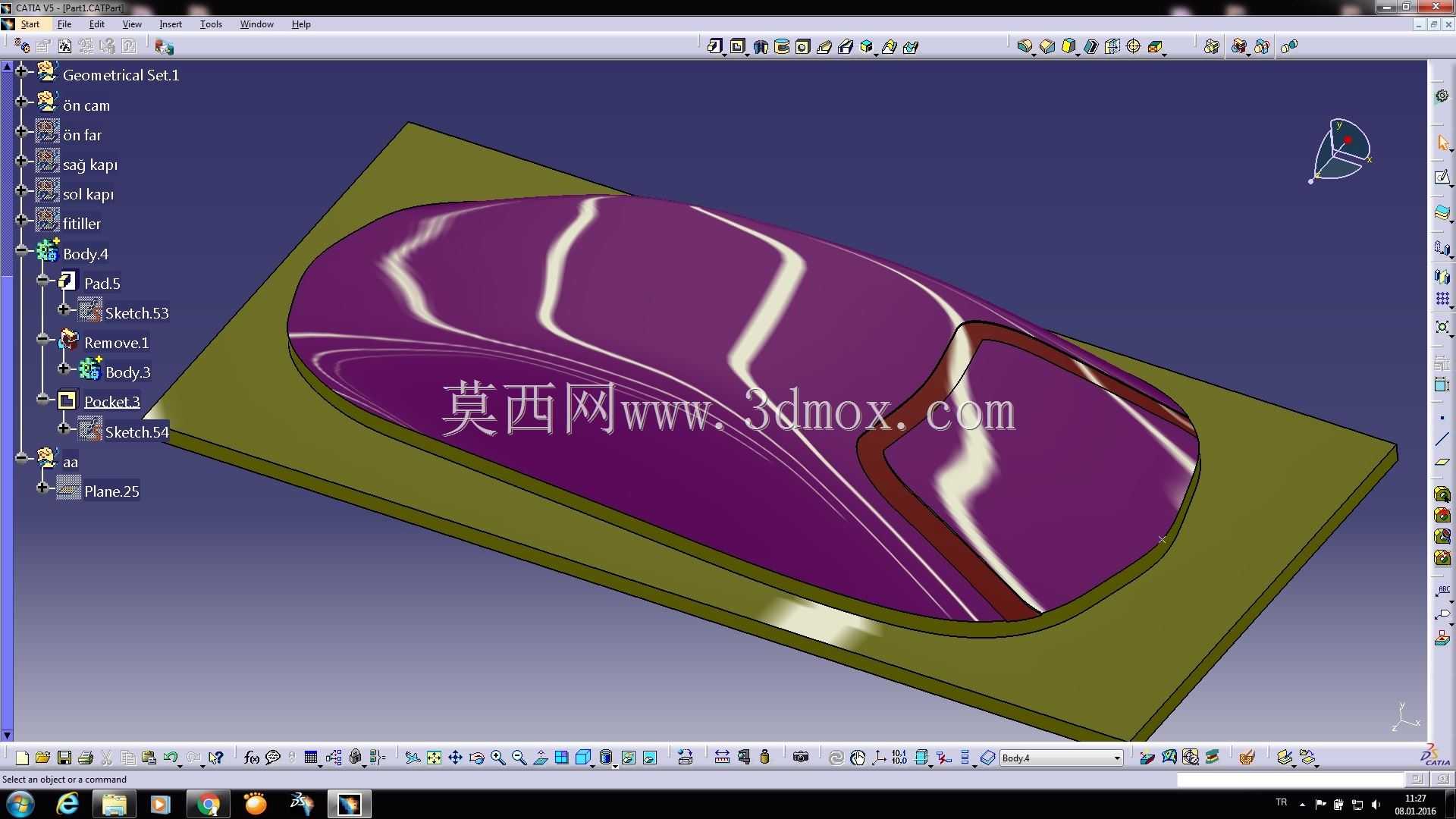Click the Undo arrow icon
The image size is (1456, 819).
pyautogui.click(x=171, y=758)
